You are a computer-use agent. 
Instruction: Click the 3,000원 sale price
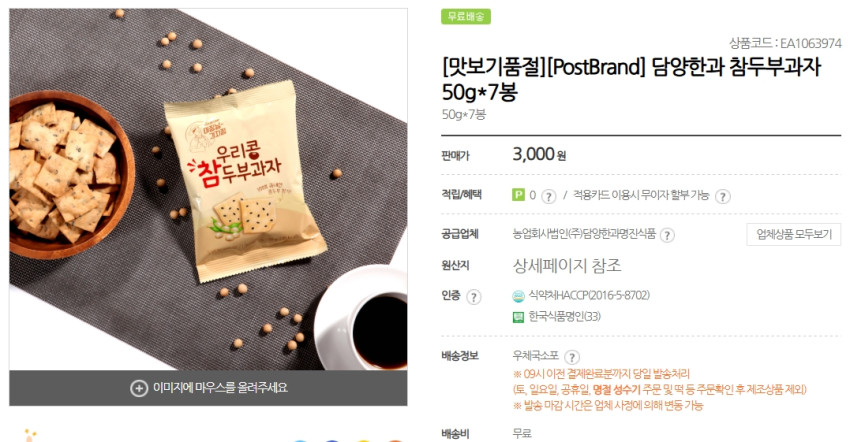tap(539, 155)
